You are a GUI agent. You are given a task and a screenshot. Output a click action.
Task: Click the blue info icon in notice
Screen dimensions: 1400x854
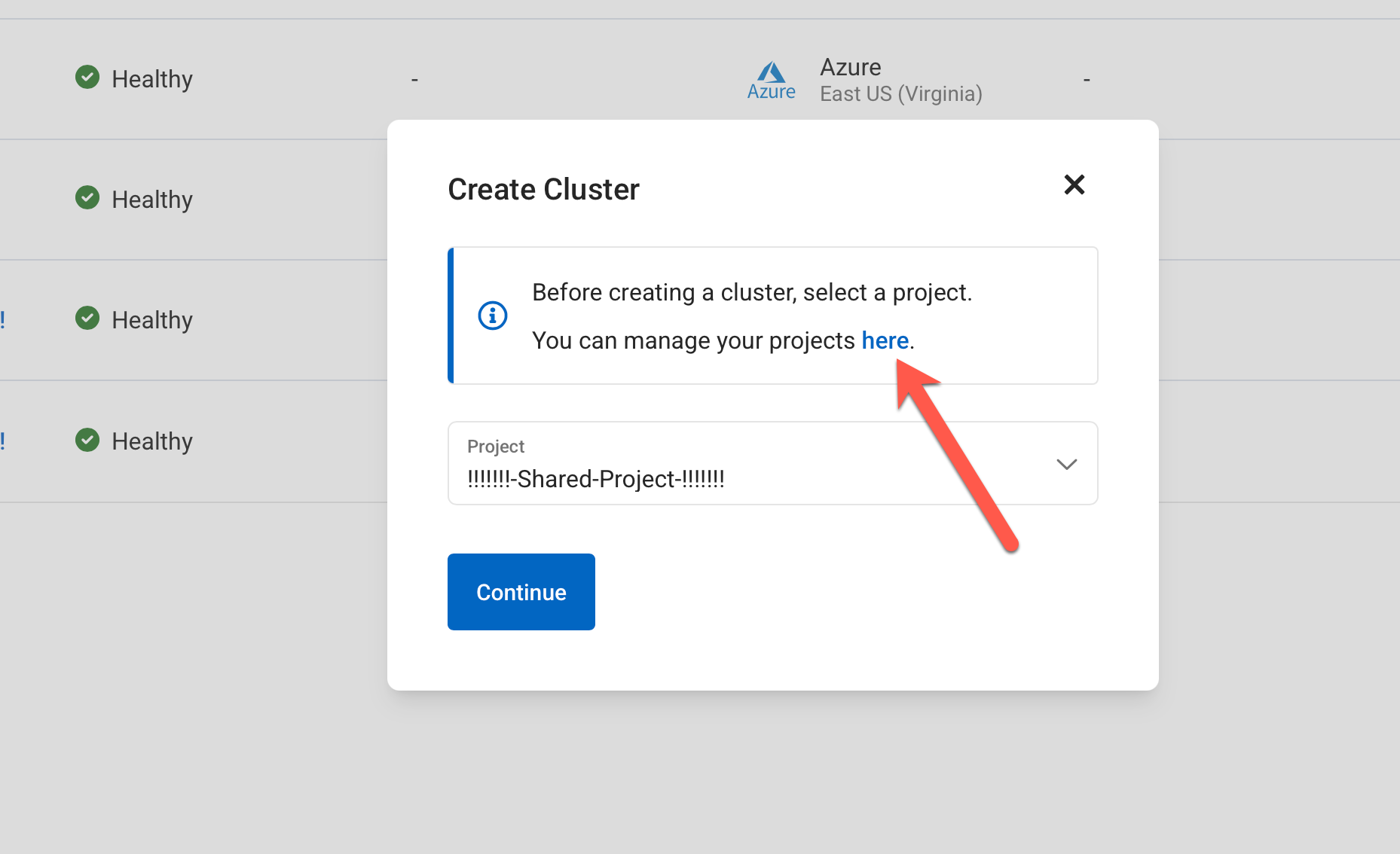coord(493,316)
